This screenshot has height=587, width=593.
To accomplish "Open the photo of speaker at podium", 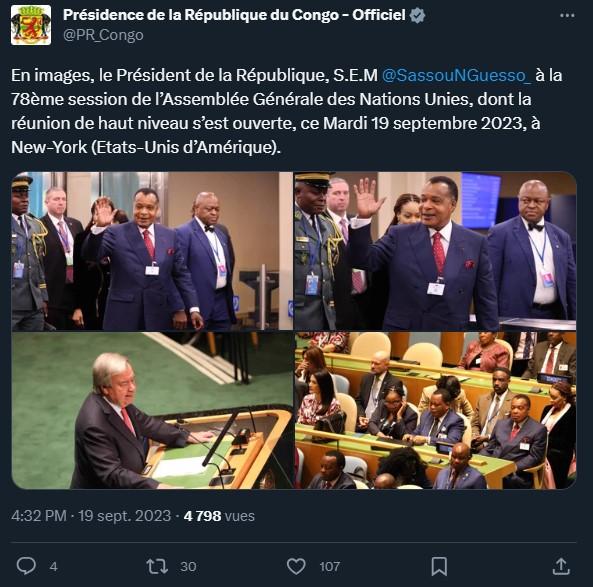I will pyautogui.click(x=152, y=410).
